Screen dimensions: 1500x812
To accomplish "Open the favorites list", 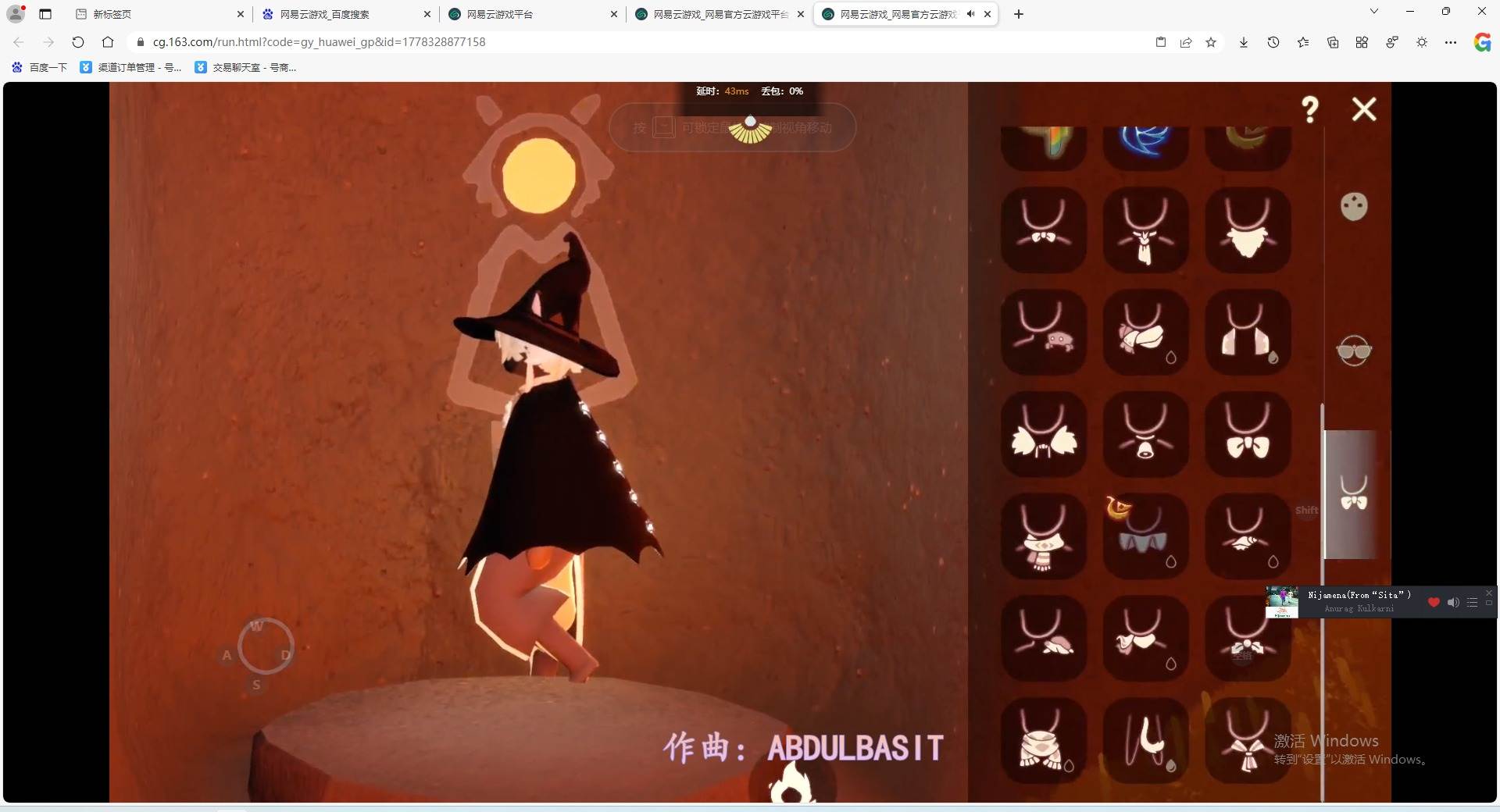I will (x=1303, y=42).
